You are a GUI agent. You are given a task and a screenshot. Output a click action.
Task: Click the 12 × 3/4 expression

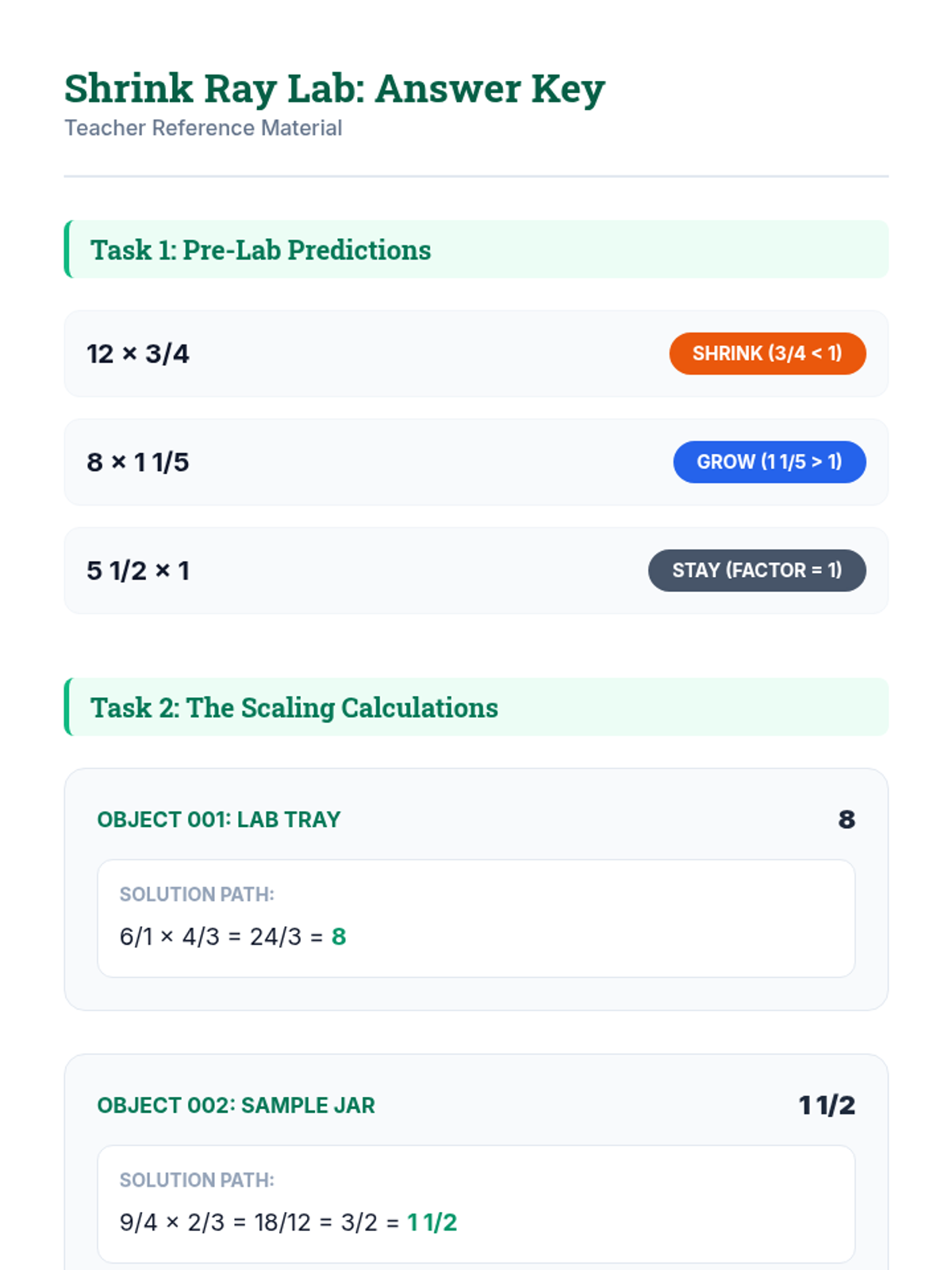point(138,354)
